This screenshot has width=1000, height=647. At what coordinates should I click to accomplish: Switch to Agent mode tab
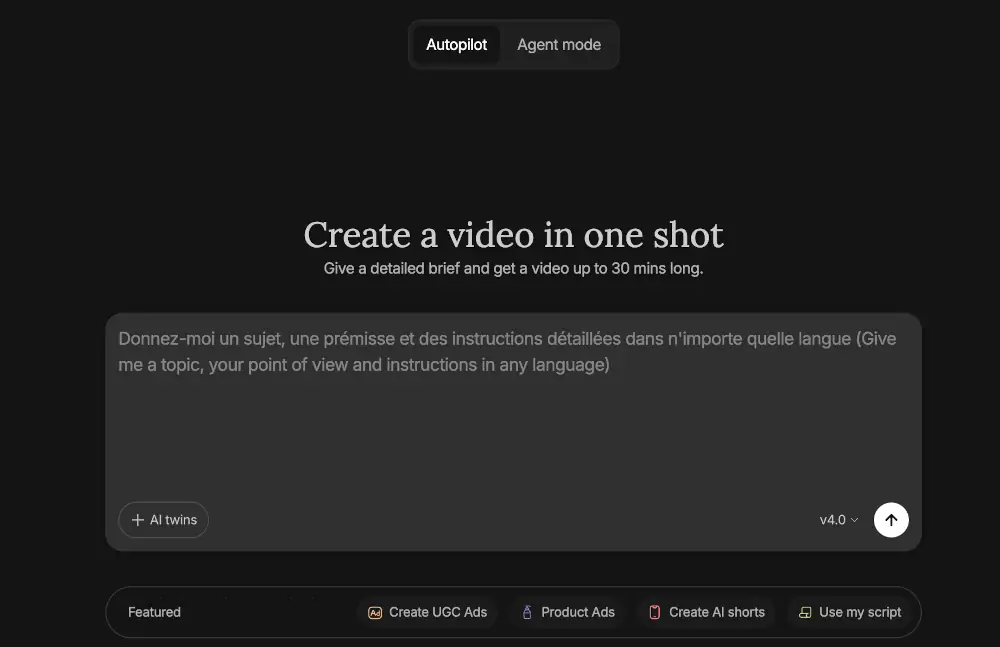click(559, 45)
